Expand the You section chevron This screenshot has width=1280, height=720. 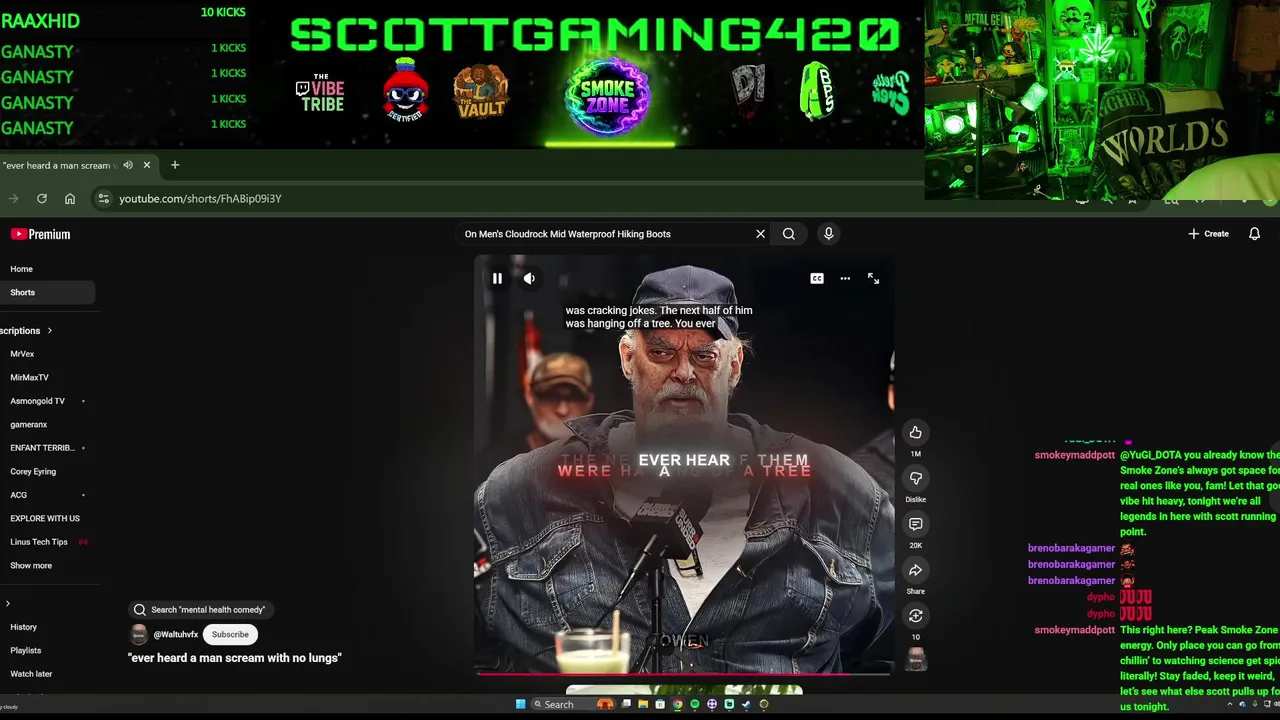tap(8, 604)
